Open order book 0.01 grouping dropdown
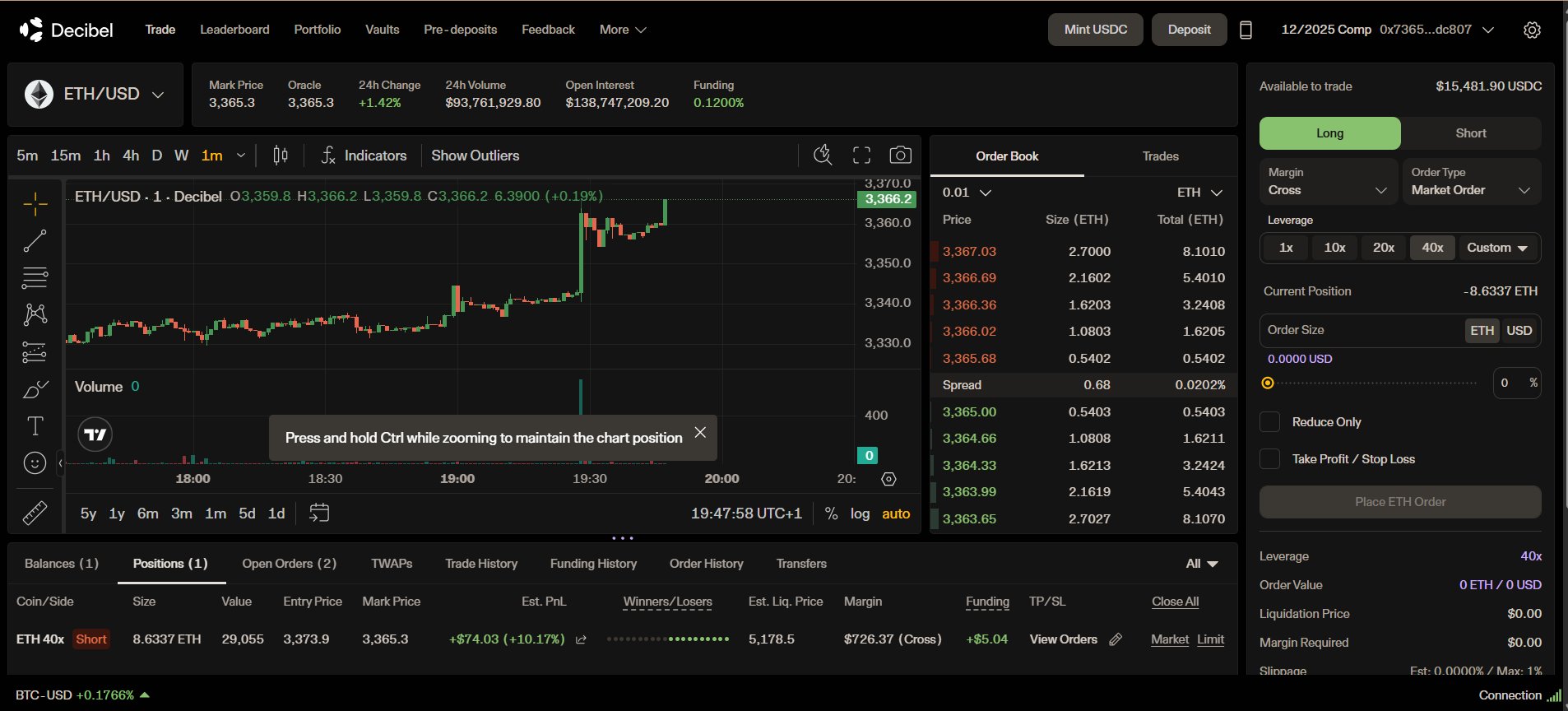Image resolution: width=1568 pixels, height=711 pixels. coord(967,193)
